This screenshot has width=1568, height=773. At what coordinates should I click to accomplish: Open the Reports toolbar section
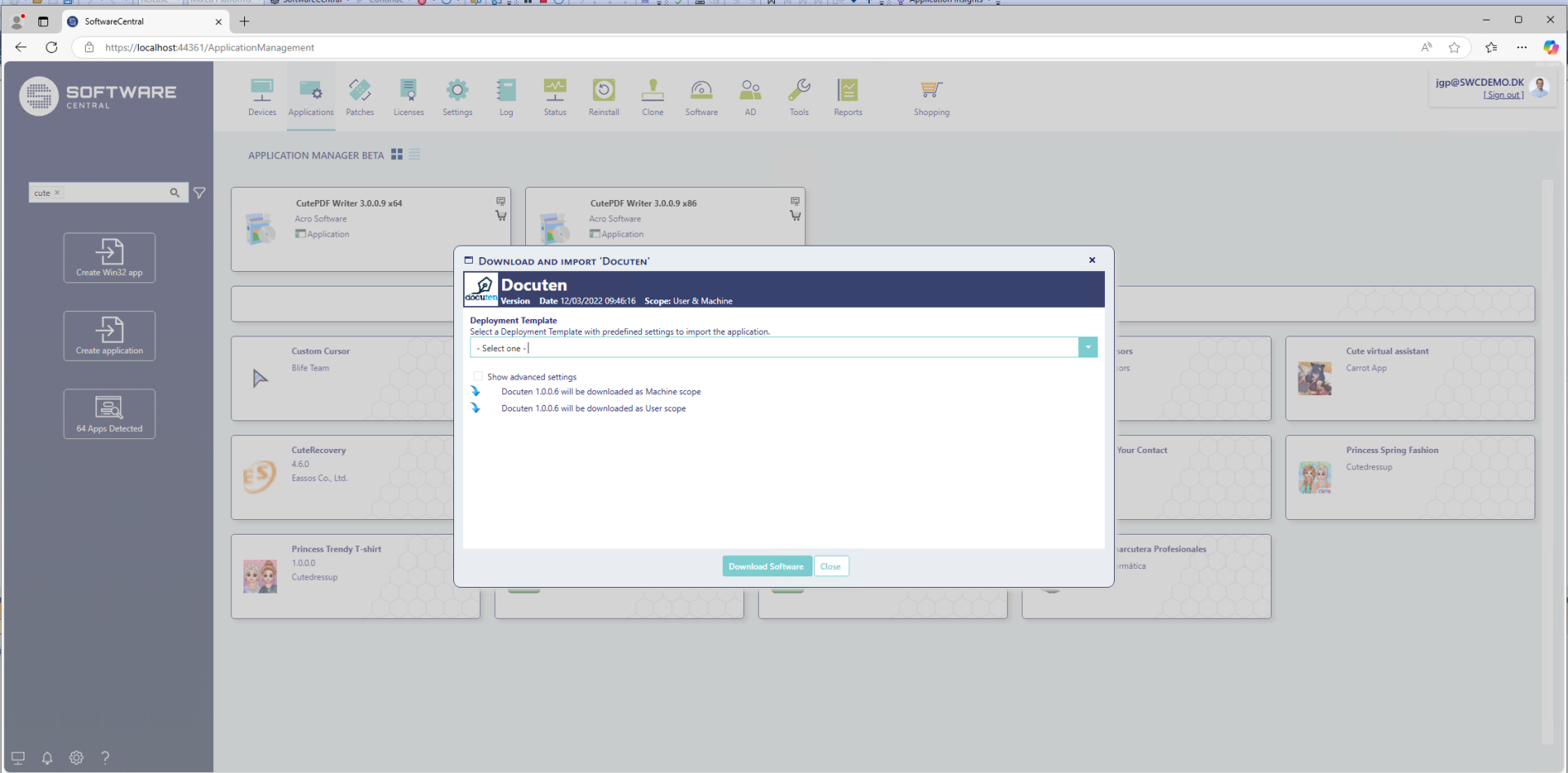click(848, 97)
